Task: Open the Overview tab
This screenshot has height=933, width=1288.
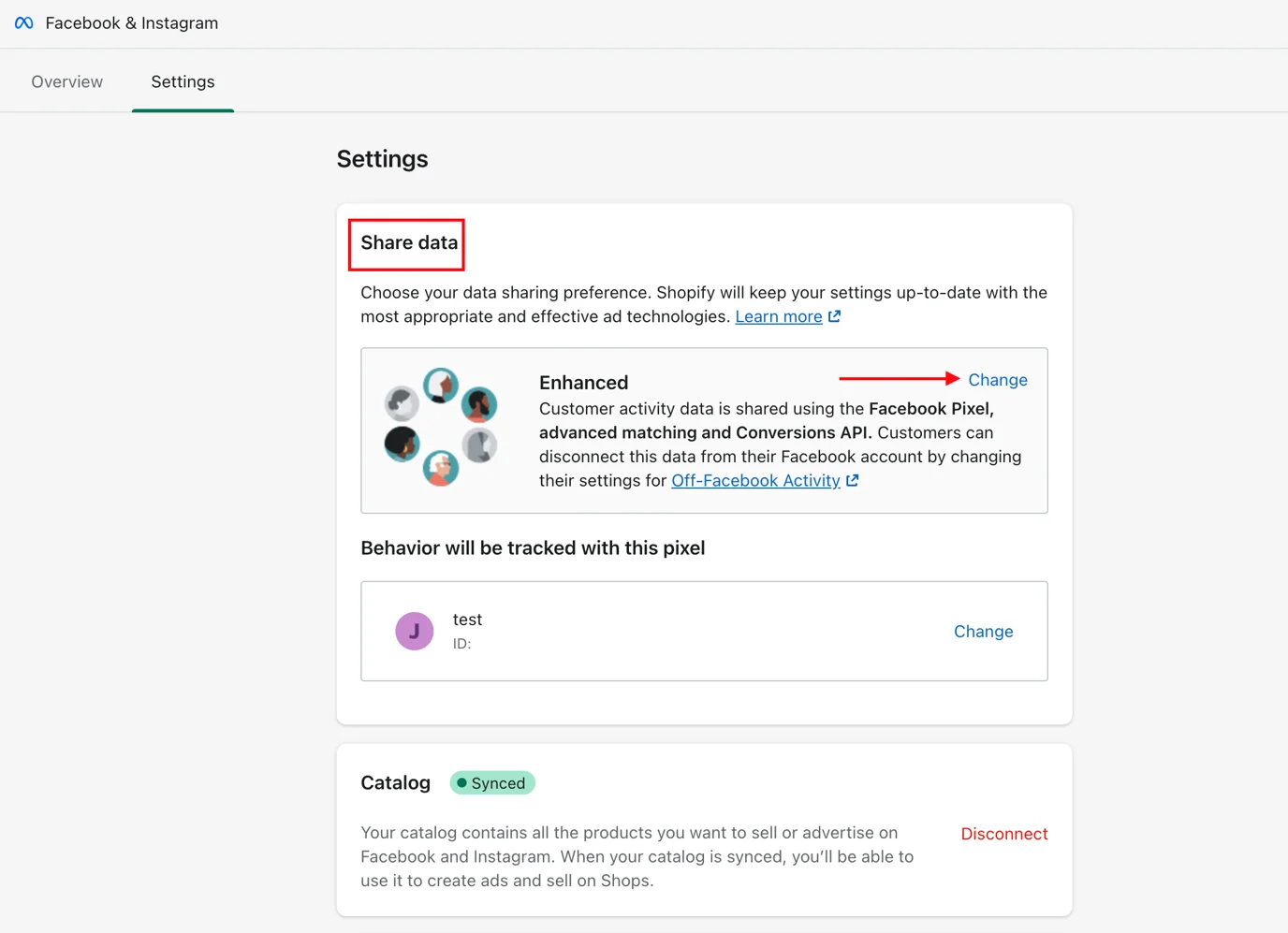Action: 67,81
